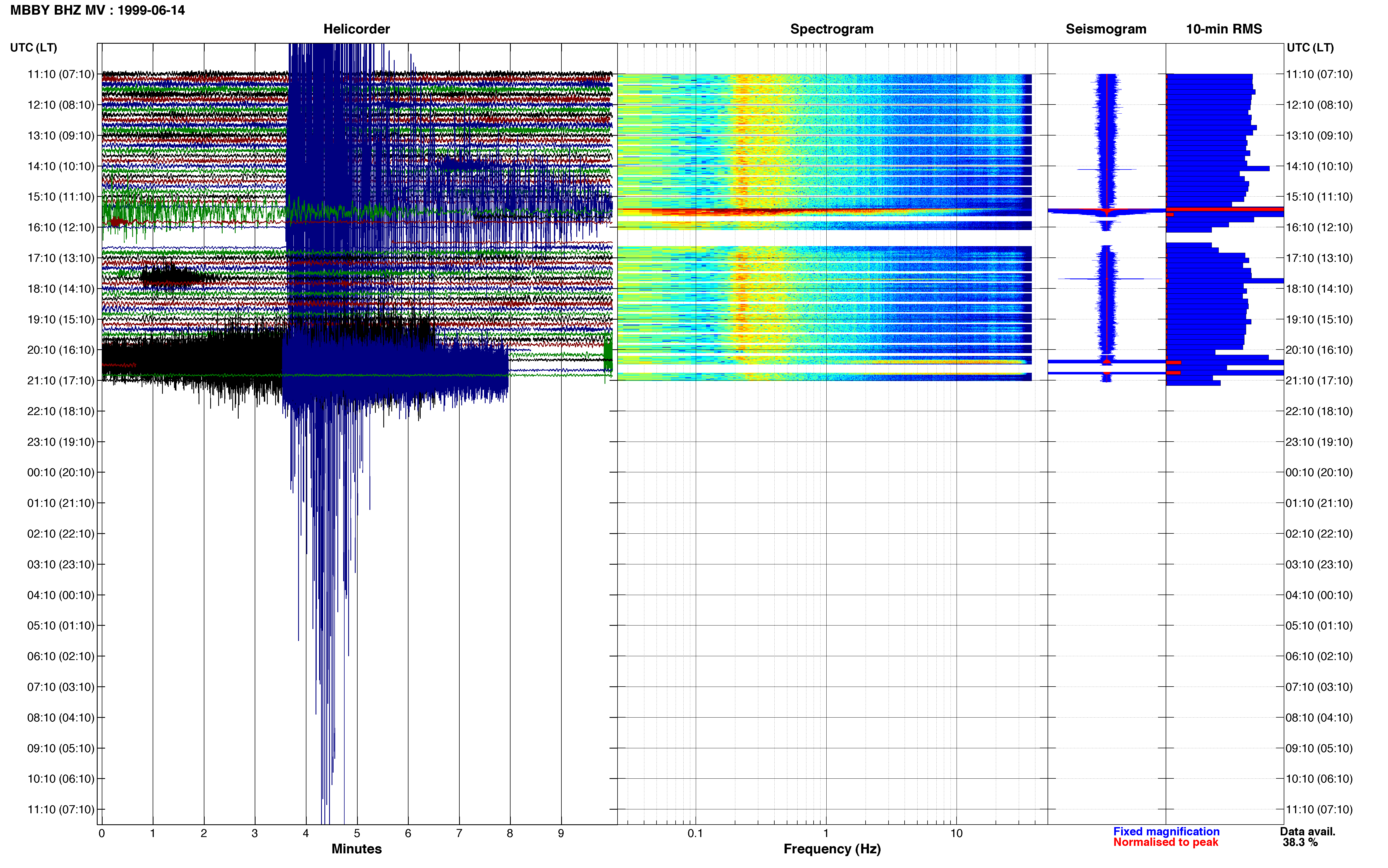1388x868 pixels.
Task: Click the red high-energy band in the spectrogram
Action: pos(746,212)
